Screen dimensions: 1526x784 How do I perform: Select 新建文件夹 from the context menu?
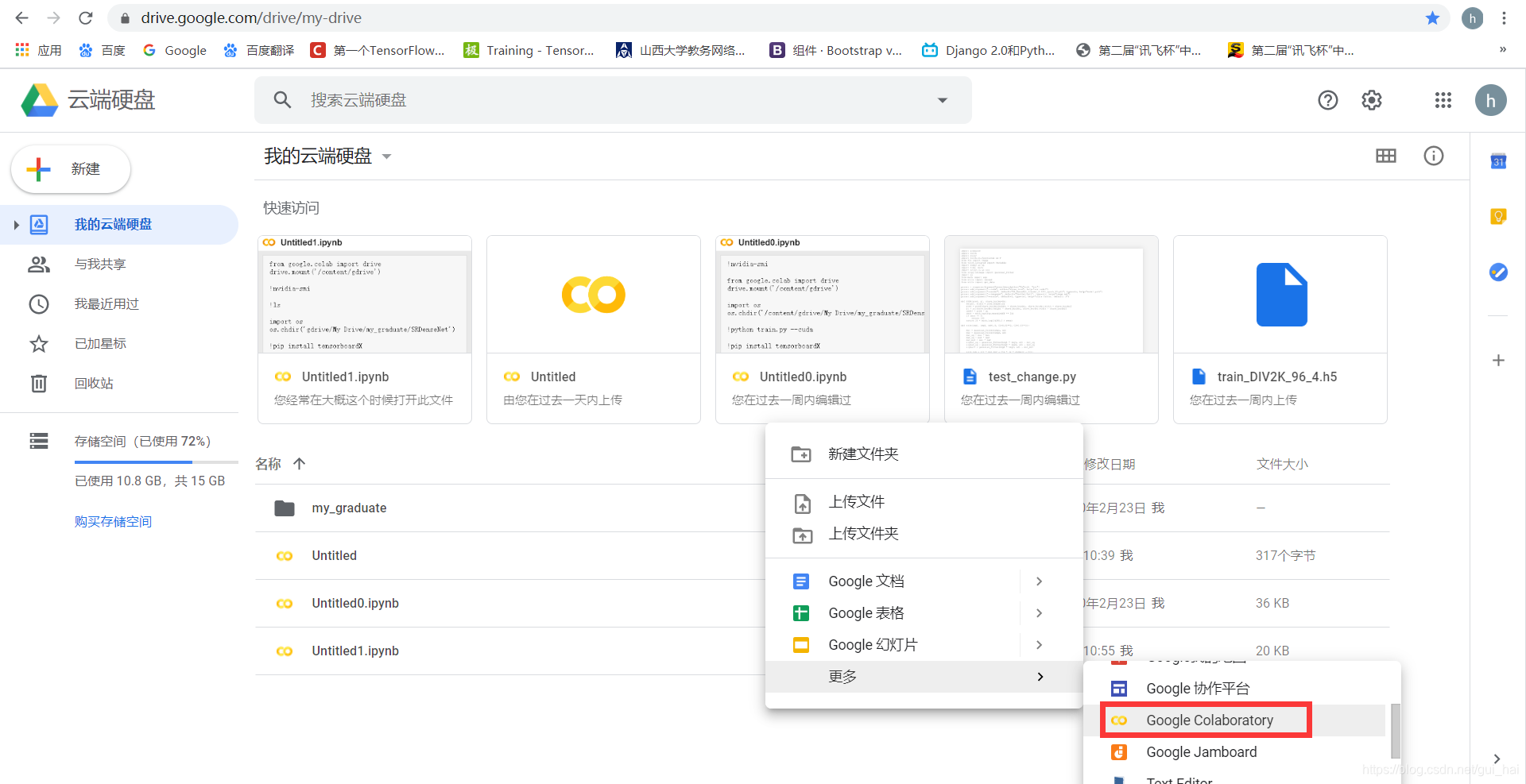[x=924, y=454]
